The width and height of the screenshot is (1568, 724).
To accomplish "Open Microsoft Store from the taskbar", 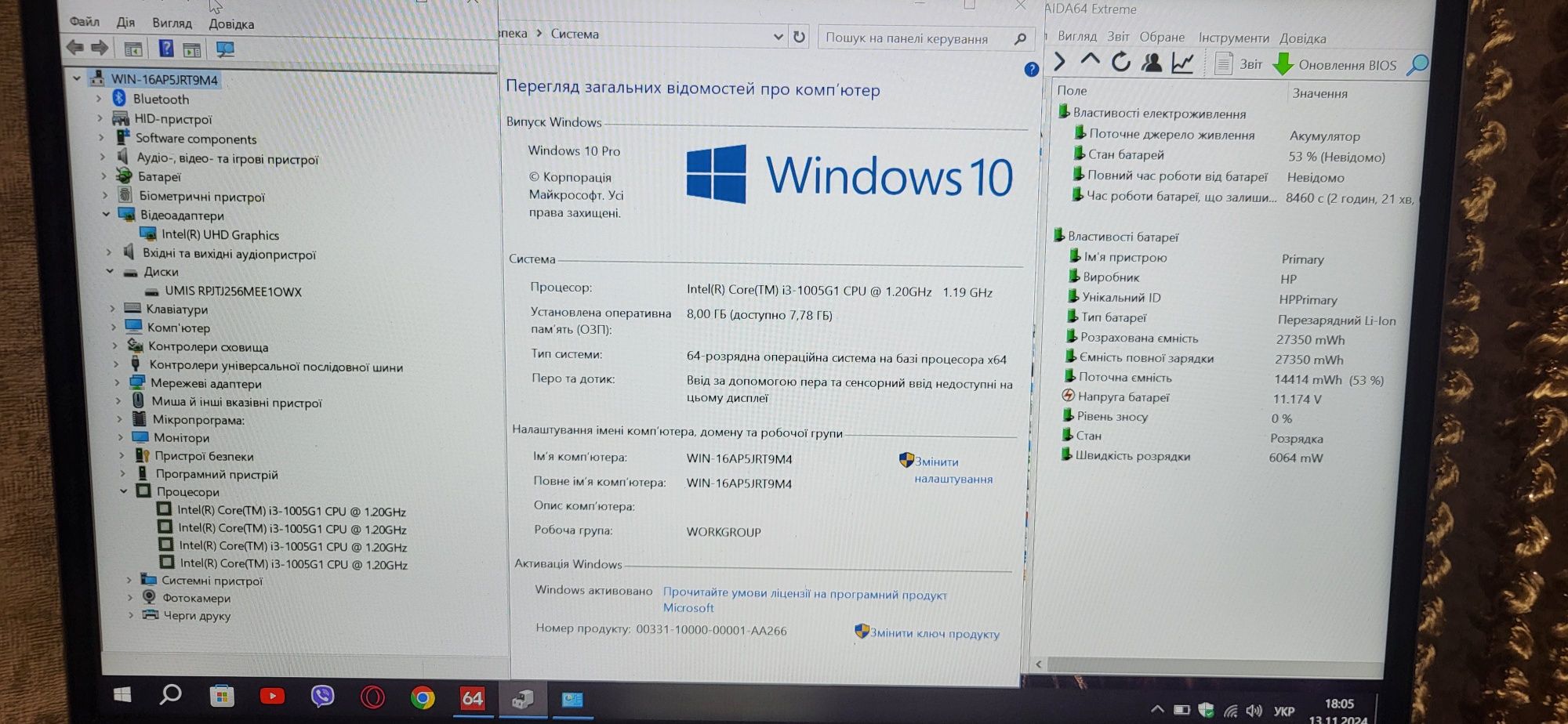I will (x=222, y=696).
